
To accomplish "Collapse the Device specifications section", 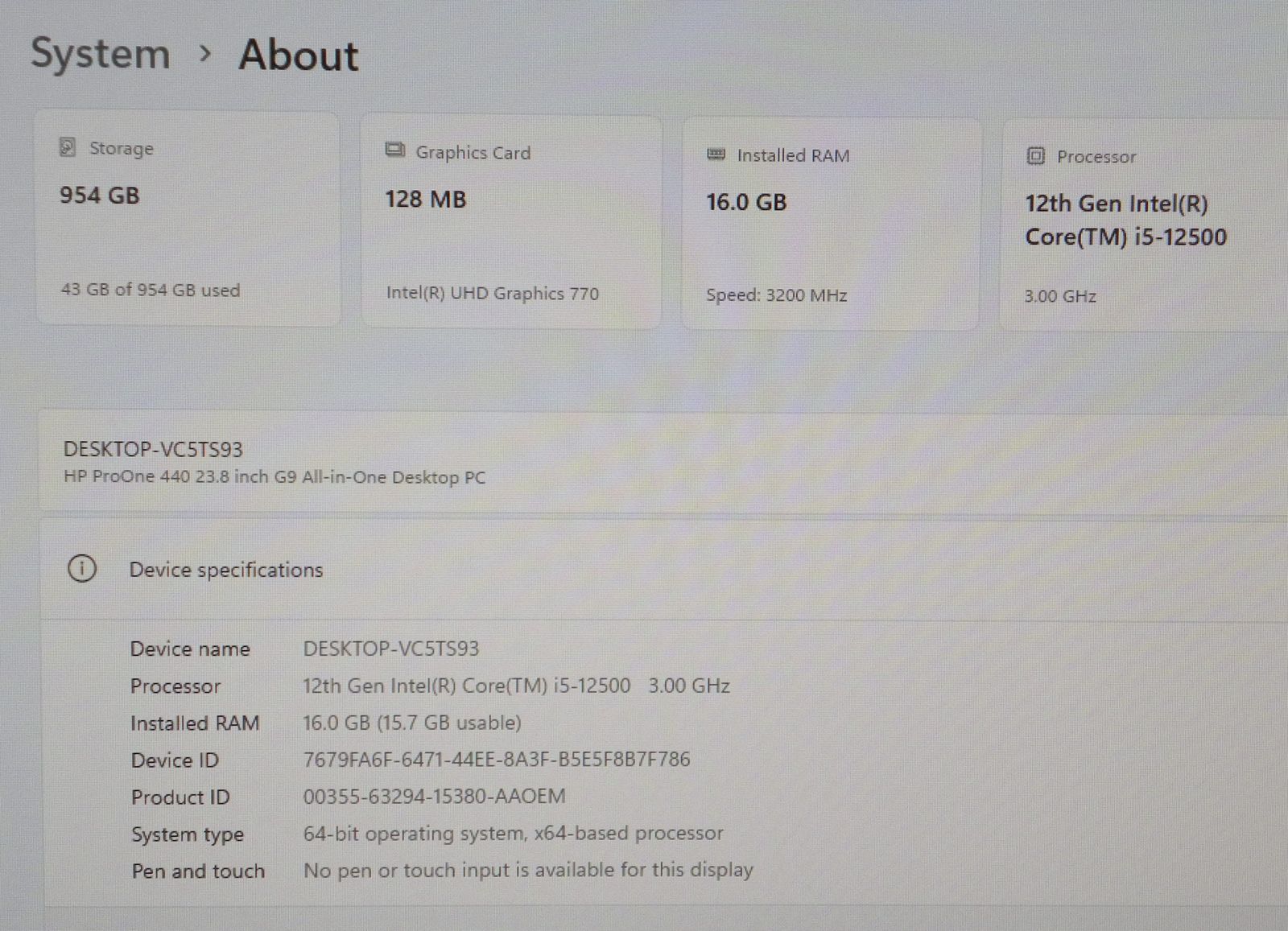I will click(226, 570).
